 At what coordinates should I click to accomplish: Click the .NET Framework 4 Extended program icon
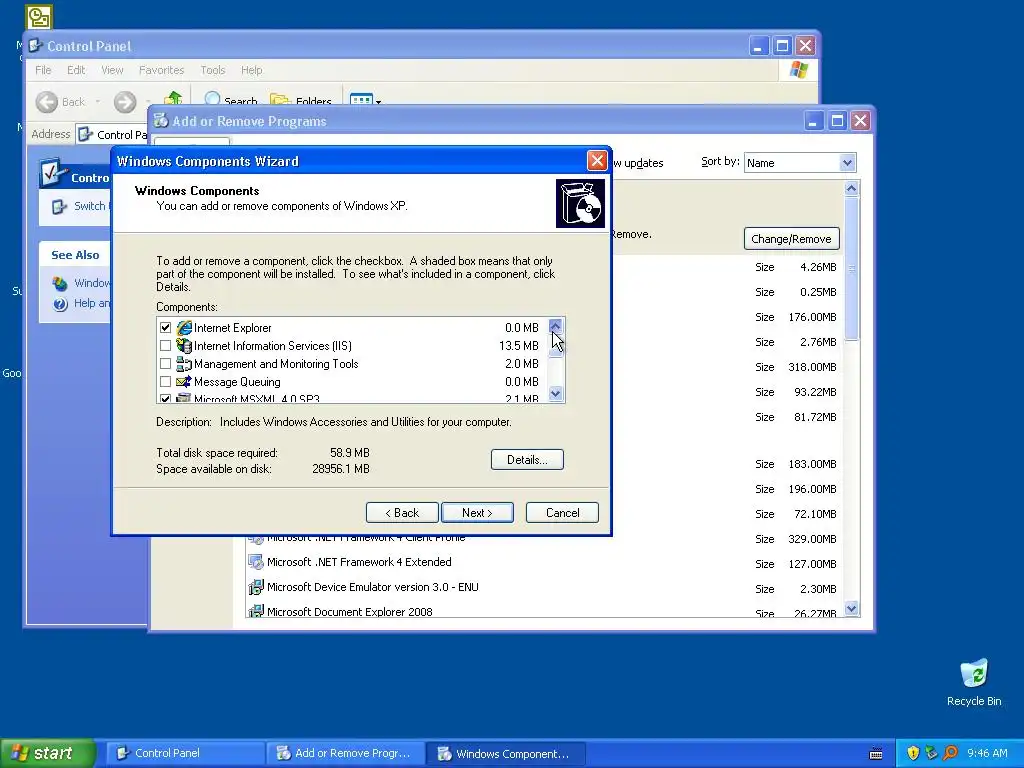[x=256, y=562]
